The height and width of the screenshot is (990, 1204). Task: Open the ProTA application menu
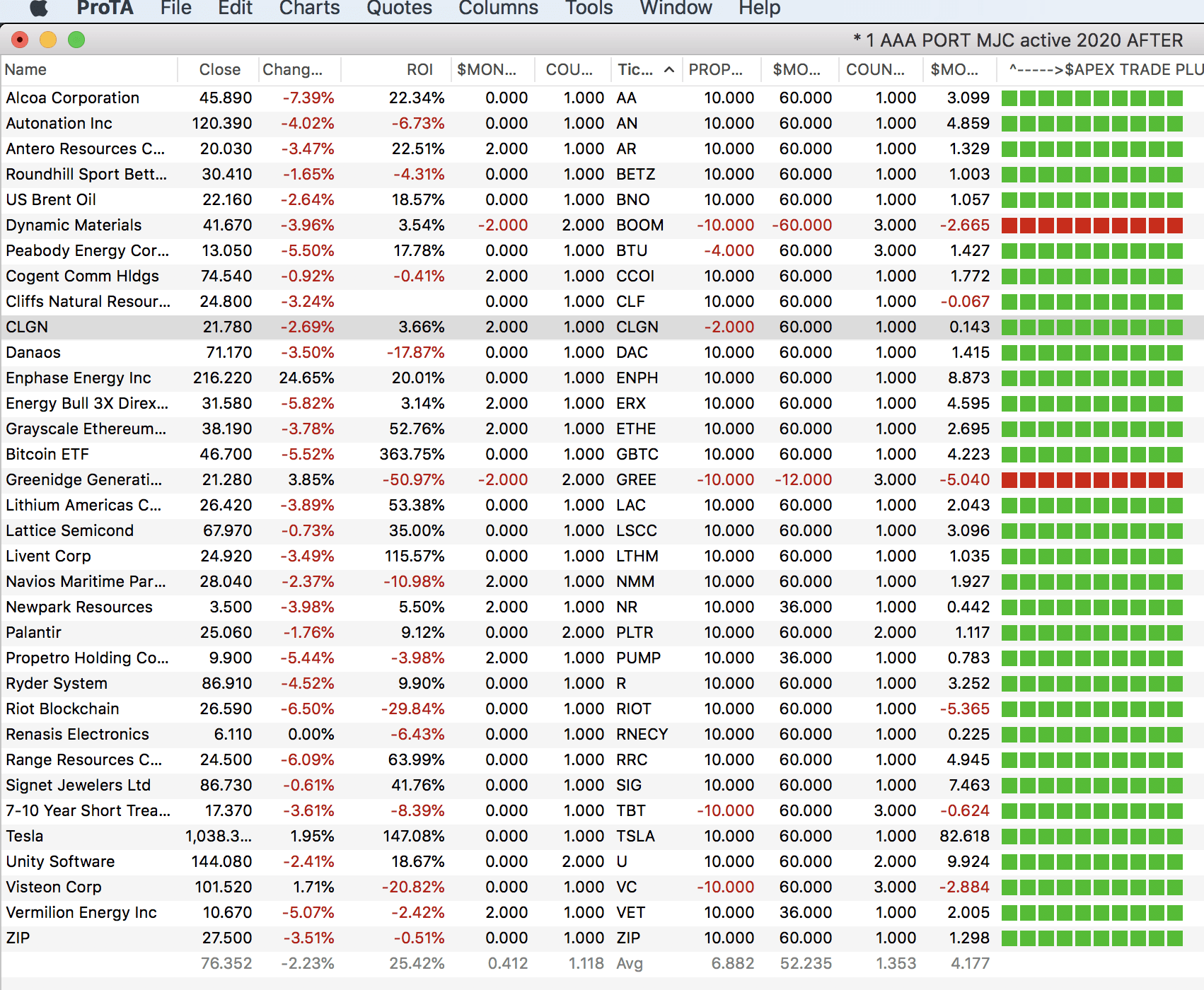(105, 8)
